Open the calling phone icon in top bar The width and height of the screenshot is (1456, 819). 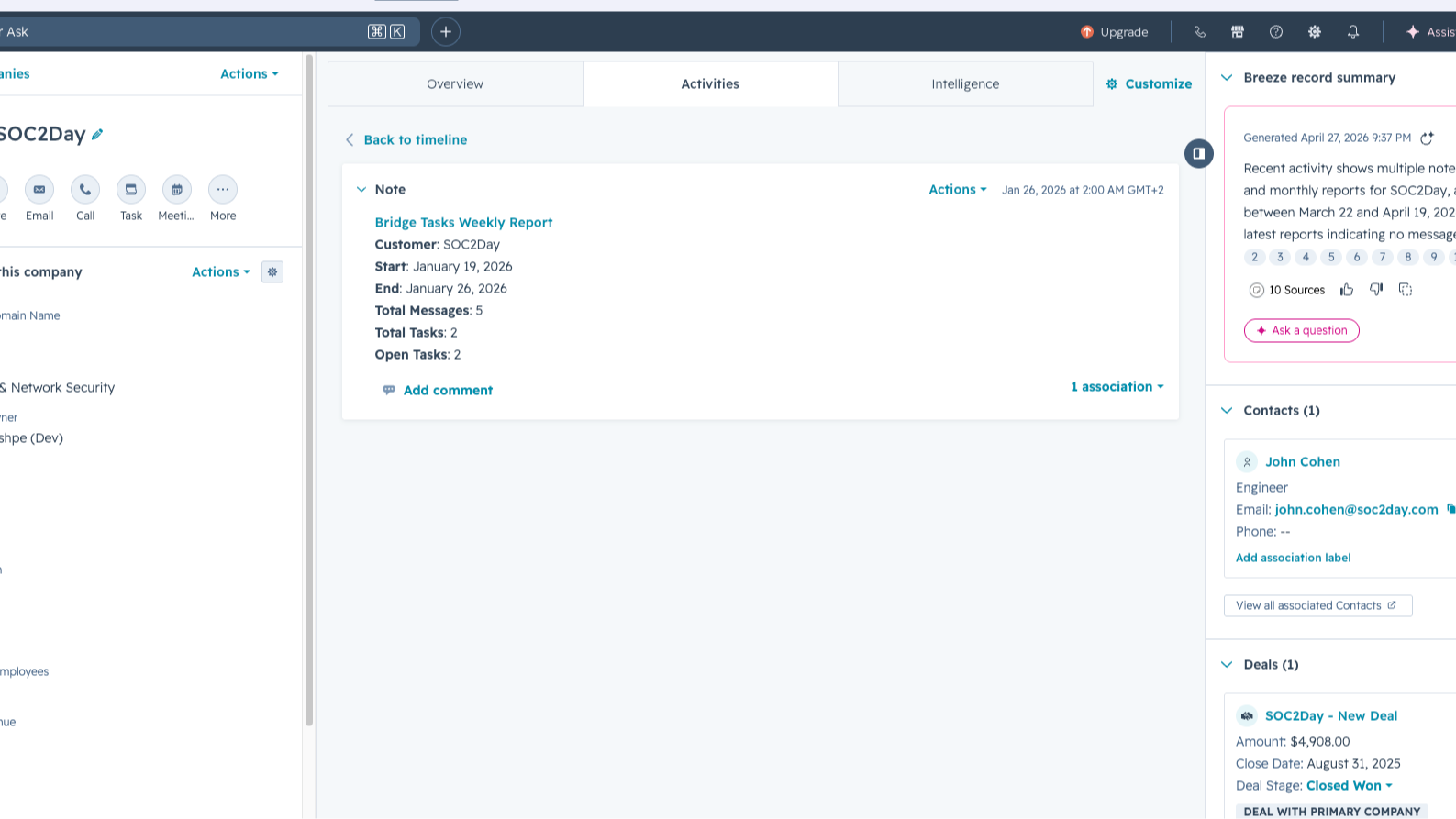1199,31
